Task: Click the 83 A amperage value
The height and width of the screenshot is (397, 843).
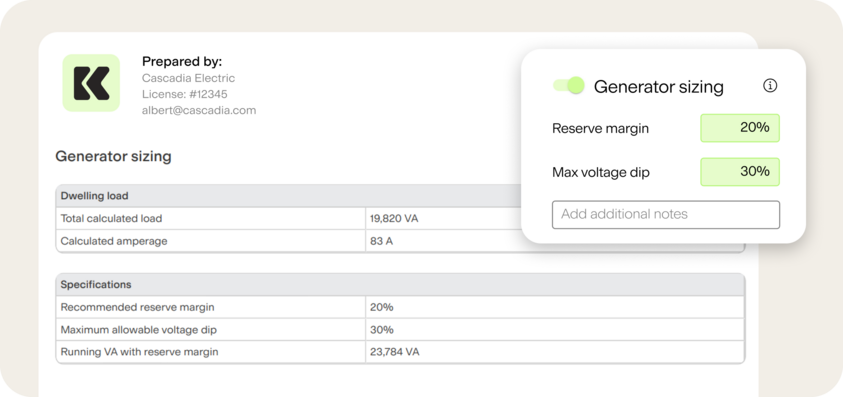Action: [x=381, y=241]
